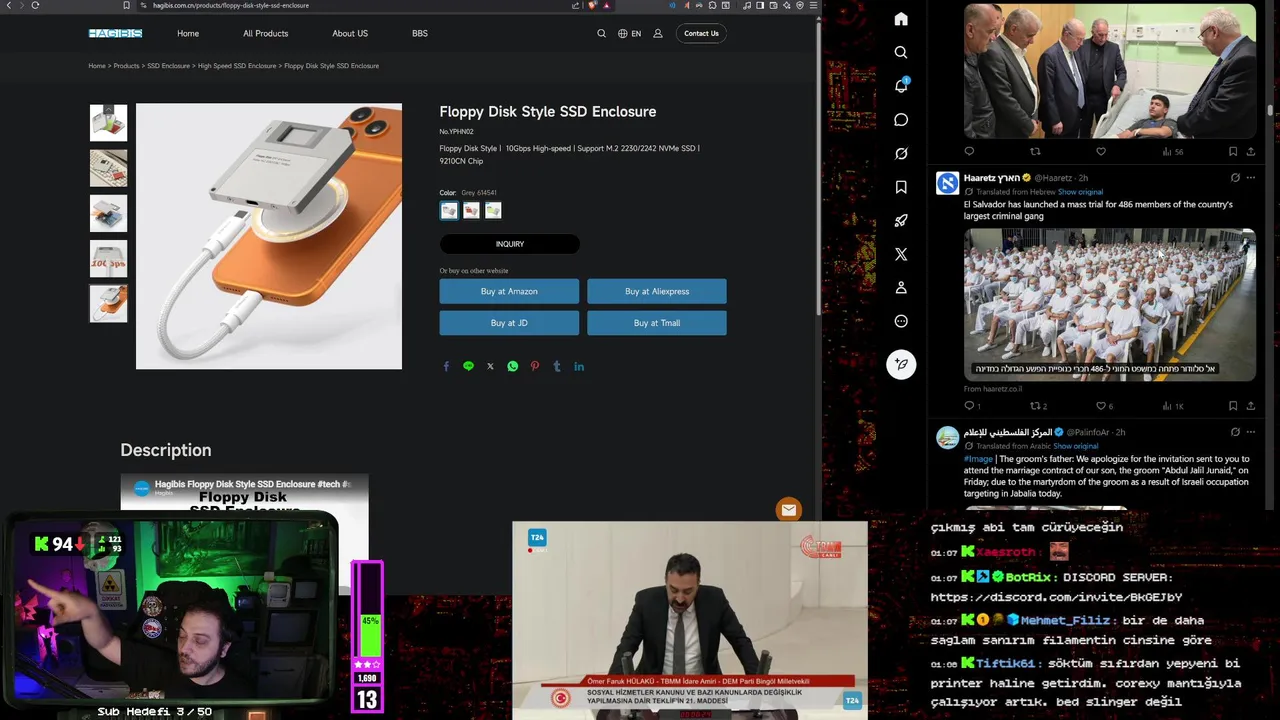Open the rocket icon in X sidebar

point(901,221)
